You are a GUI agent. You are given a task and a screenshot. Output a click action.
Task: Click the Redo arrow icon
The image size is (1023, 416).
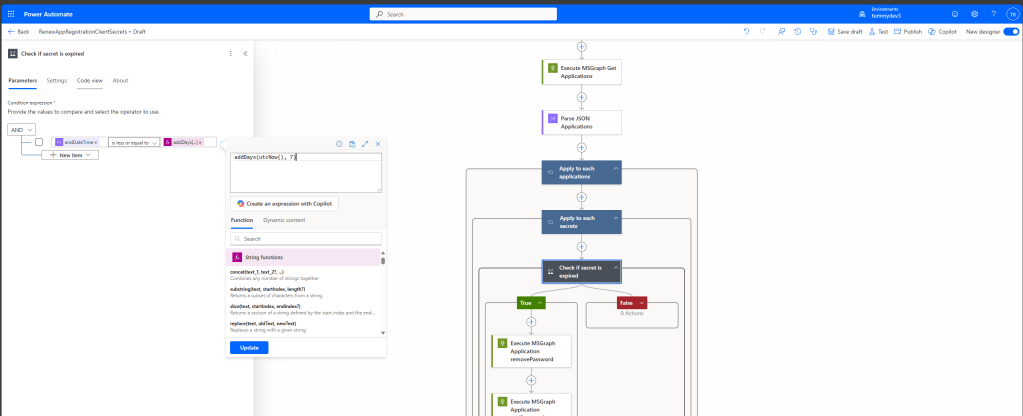coord(763,31)
